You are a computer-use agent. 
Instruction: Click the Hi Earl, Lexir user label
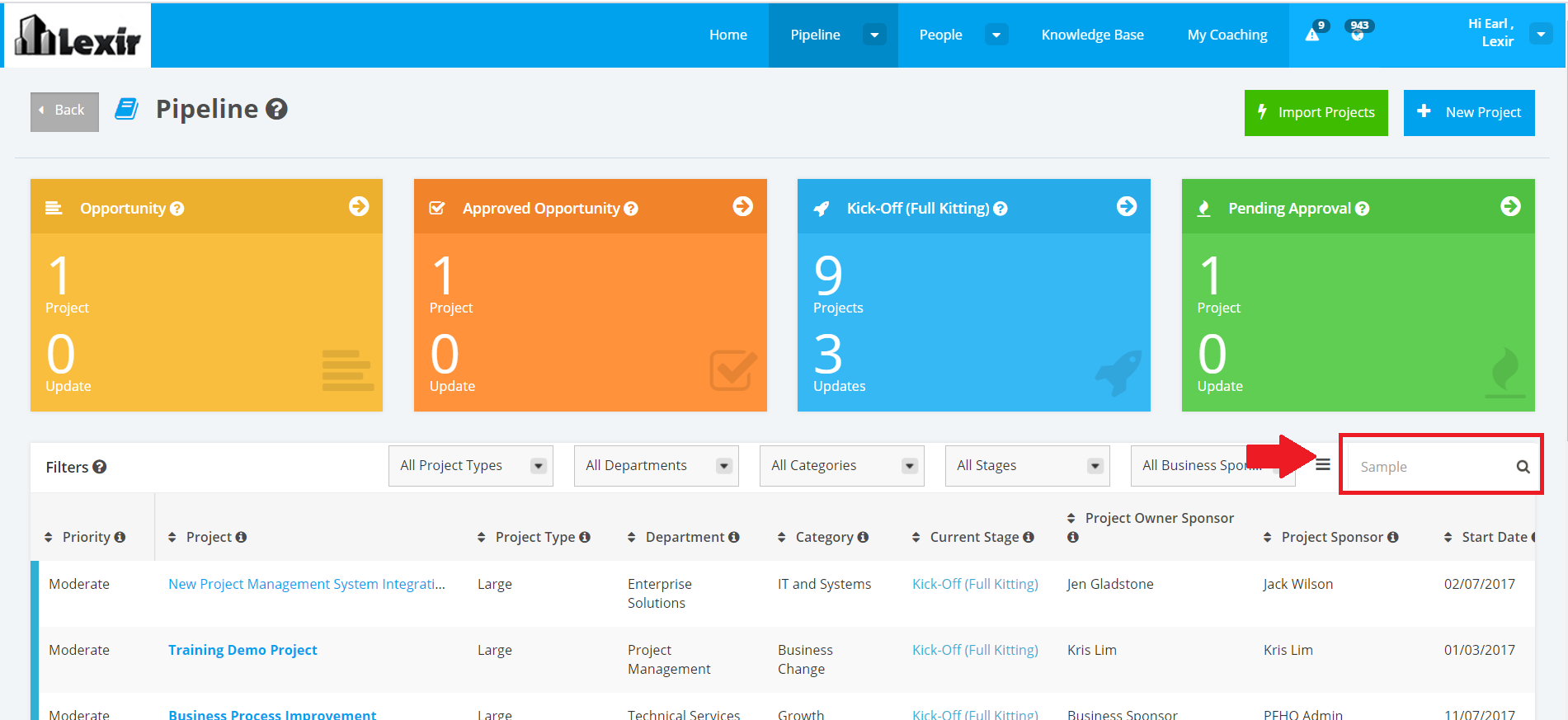click(x=1491, y=33)
